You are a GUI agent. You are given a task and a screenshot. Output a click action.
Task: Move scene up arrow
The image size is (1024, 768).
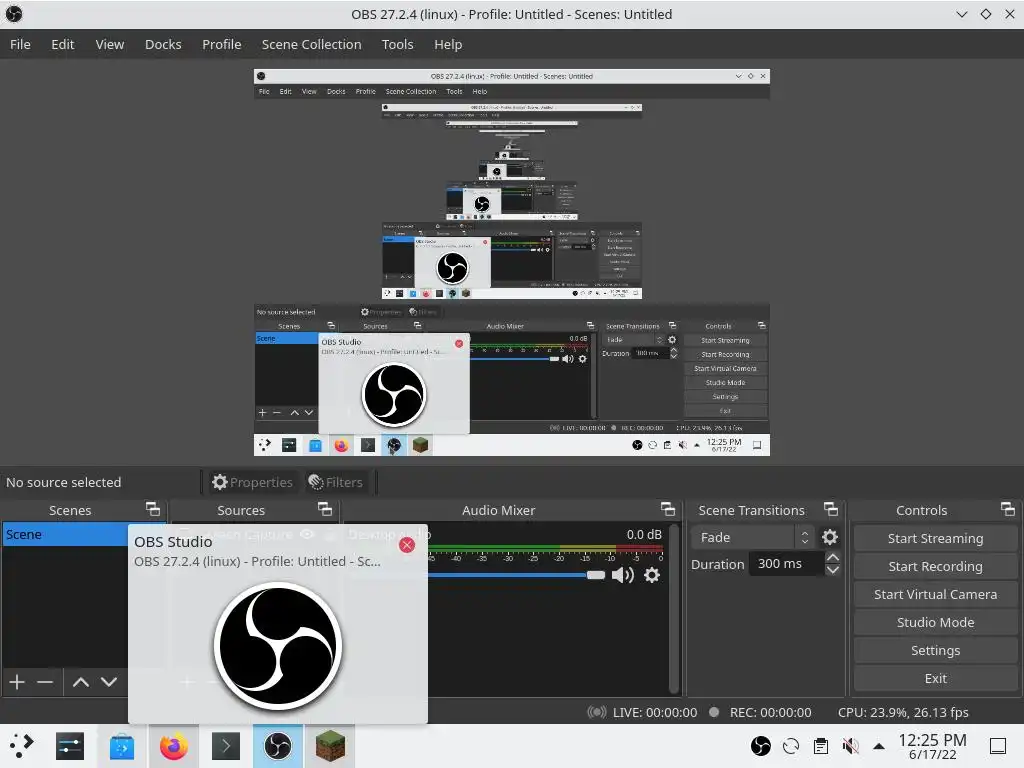point(81,682)
